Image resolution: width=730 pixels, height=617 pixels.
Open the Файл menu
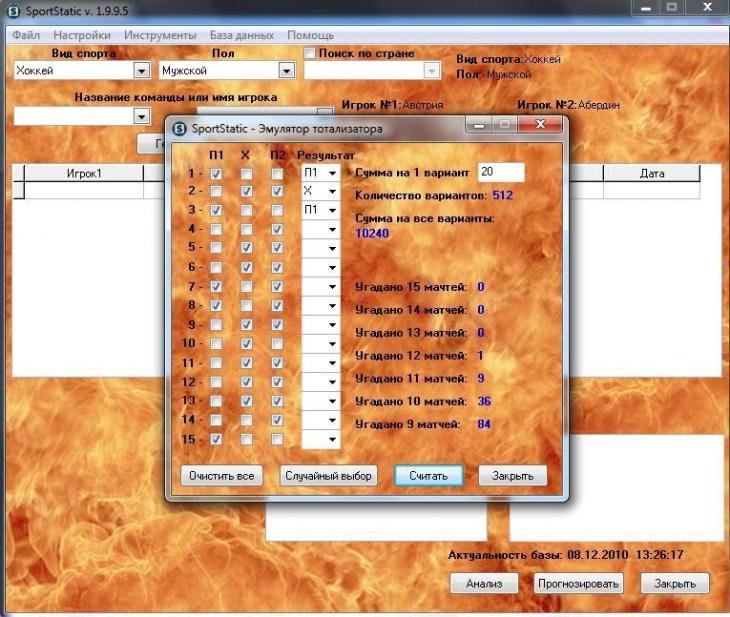click(x=26, y=35)
